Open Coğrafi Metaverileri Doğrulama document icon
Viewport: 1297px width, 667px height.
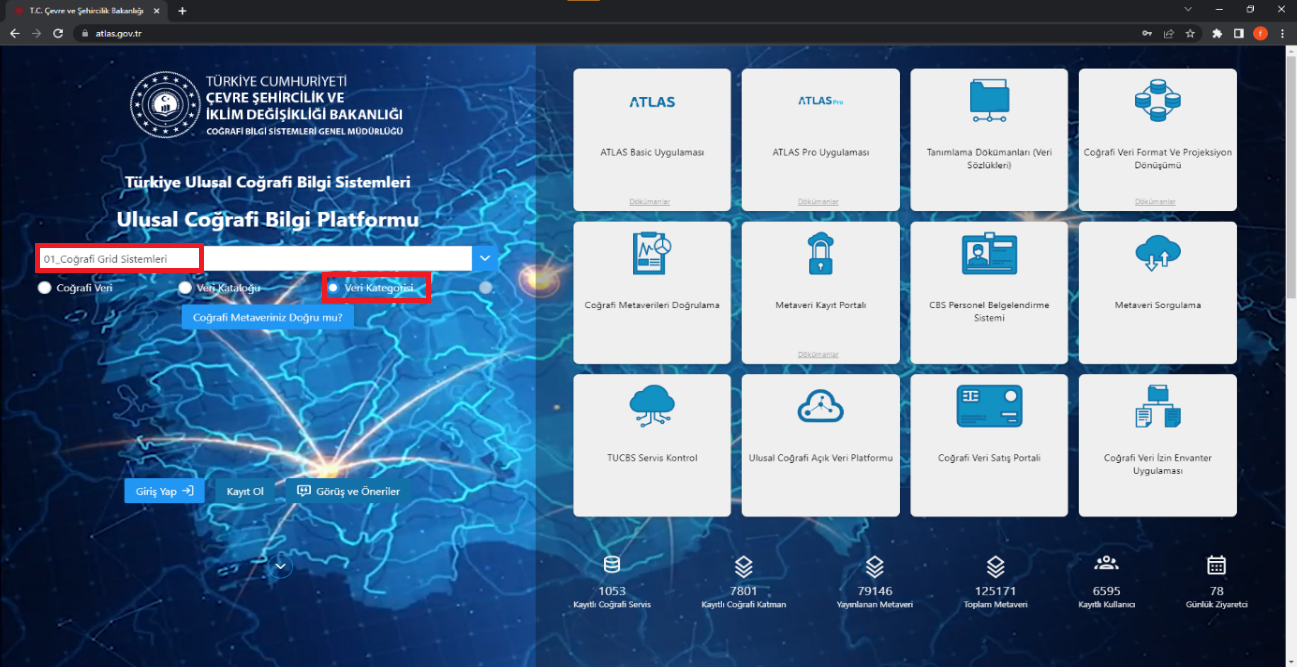652,254
